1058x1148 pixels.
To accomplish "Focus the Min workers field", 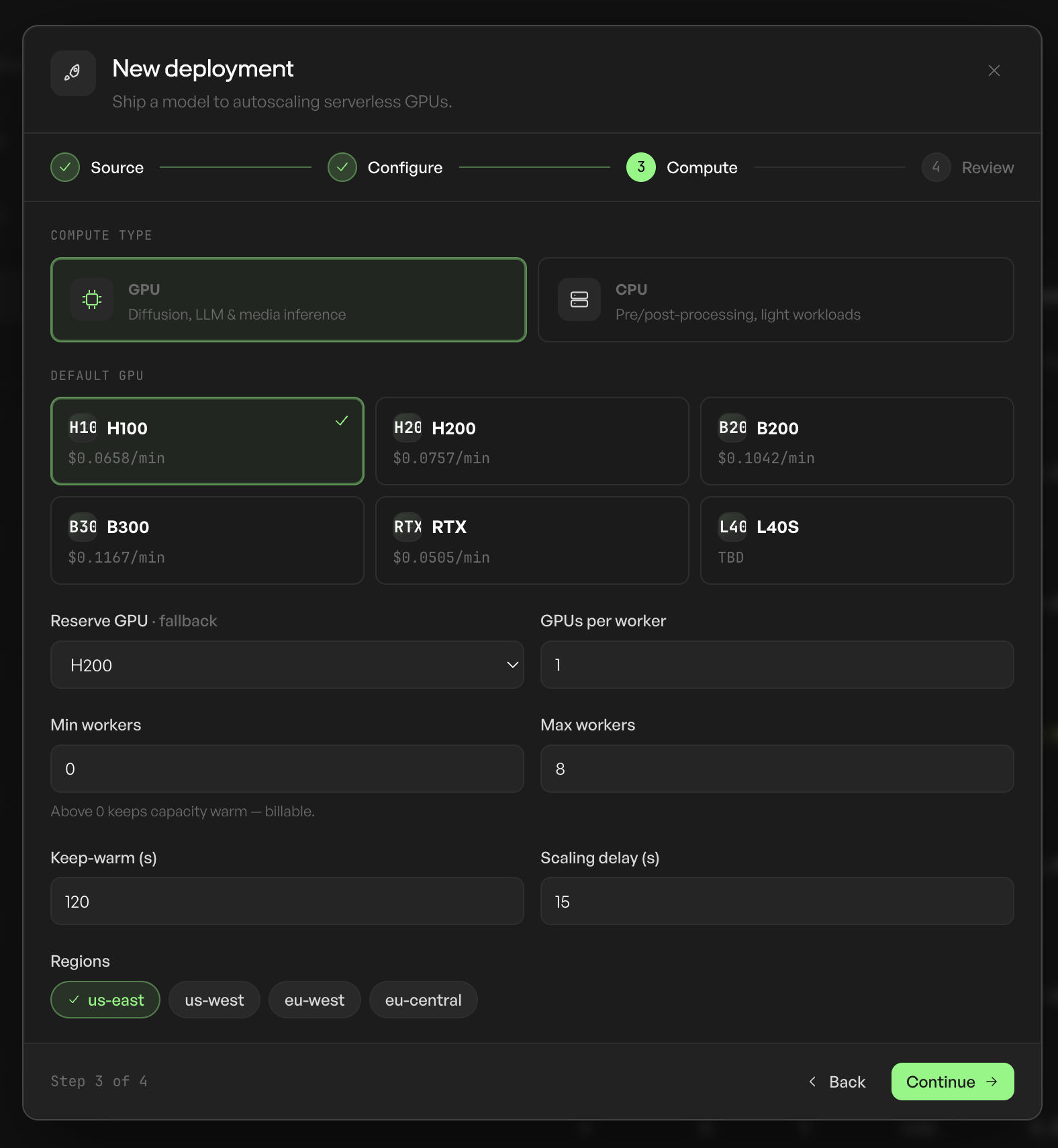I will point(287,769).
